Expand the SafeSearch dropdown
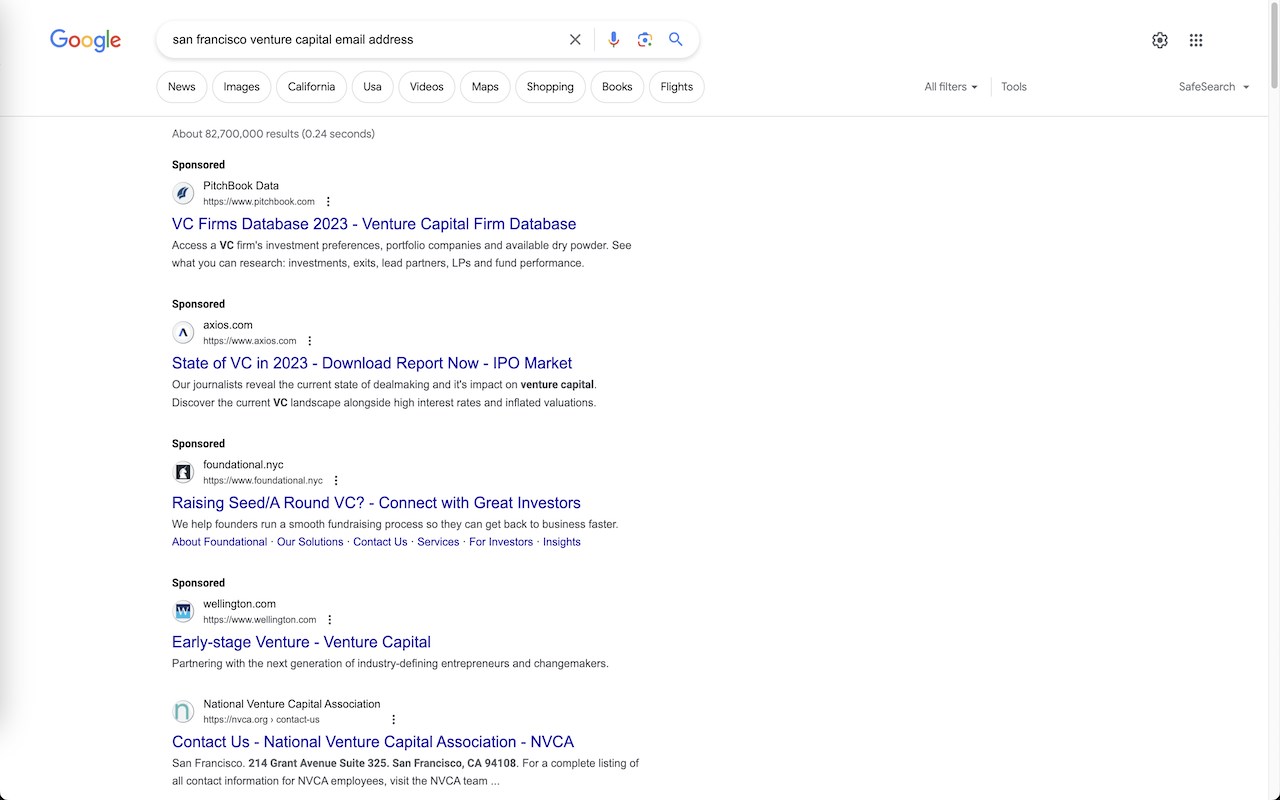Screen dimensions: 1280x800 [x=1214, y=87]
